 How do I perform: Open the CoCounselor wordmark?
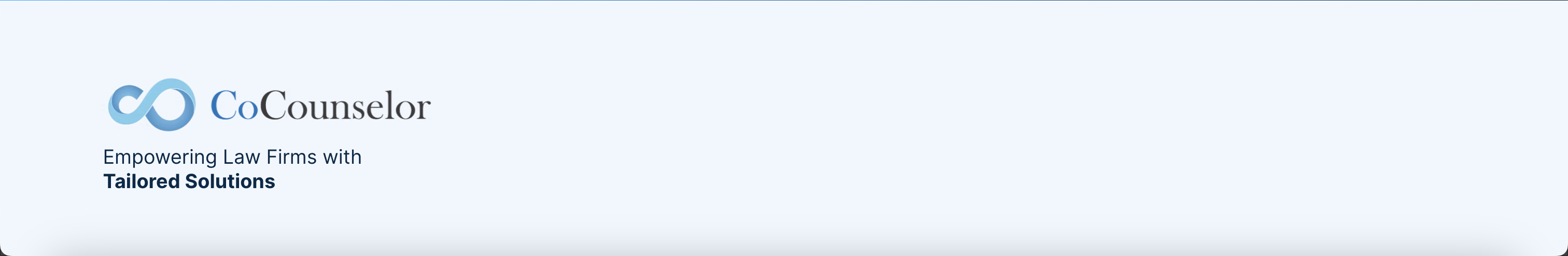tap(321, 106)
